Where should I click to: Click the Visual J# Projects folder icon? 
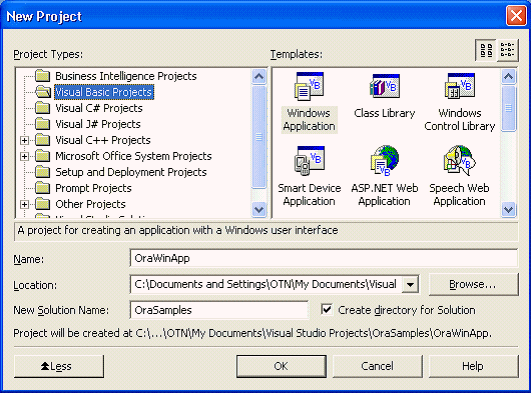tap(43, 124)
